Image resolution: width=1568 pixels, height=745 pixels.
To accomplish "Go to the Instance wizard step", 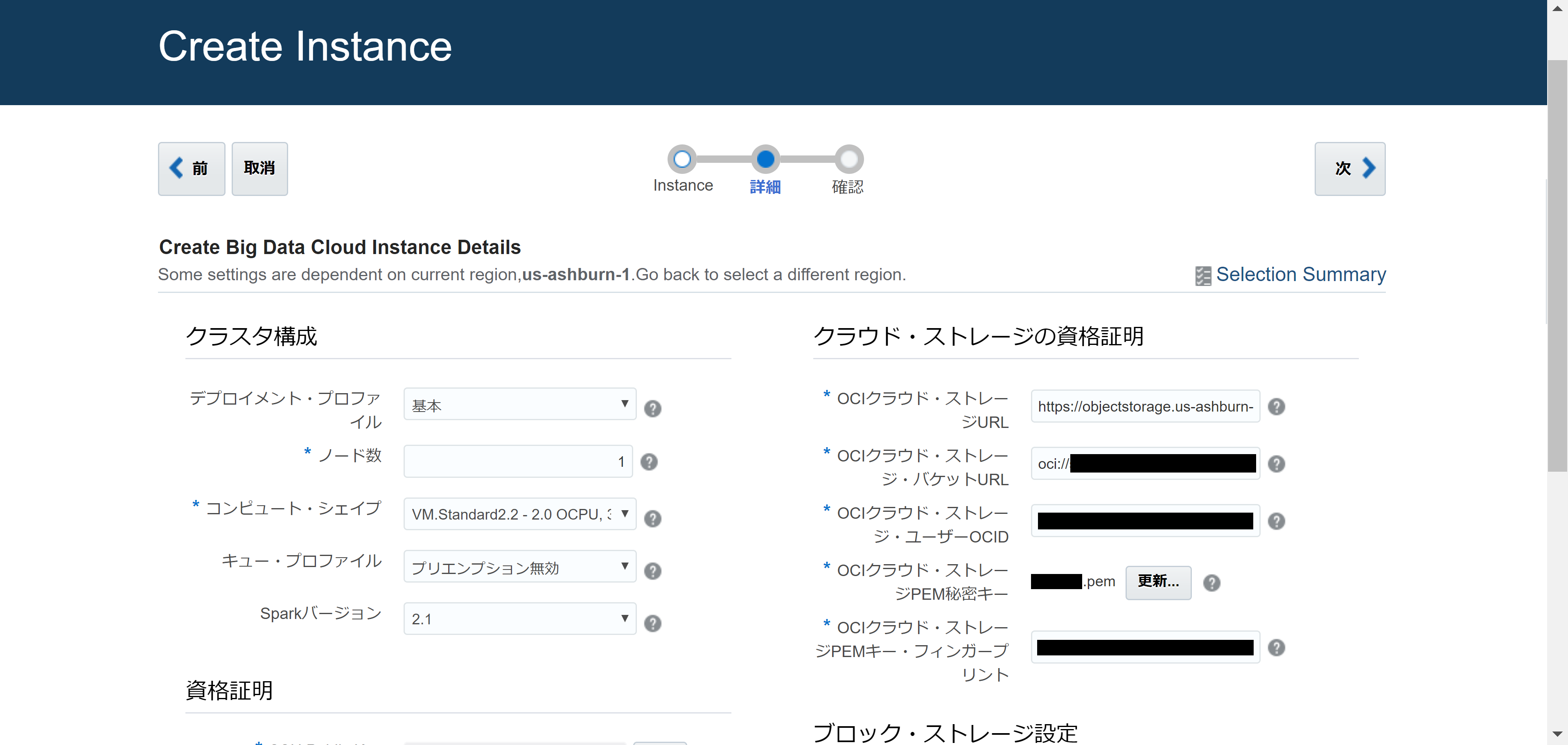I will pyautogui.click(x=682, y=160).
